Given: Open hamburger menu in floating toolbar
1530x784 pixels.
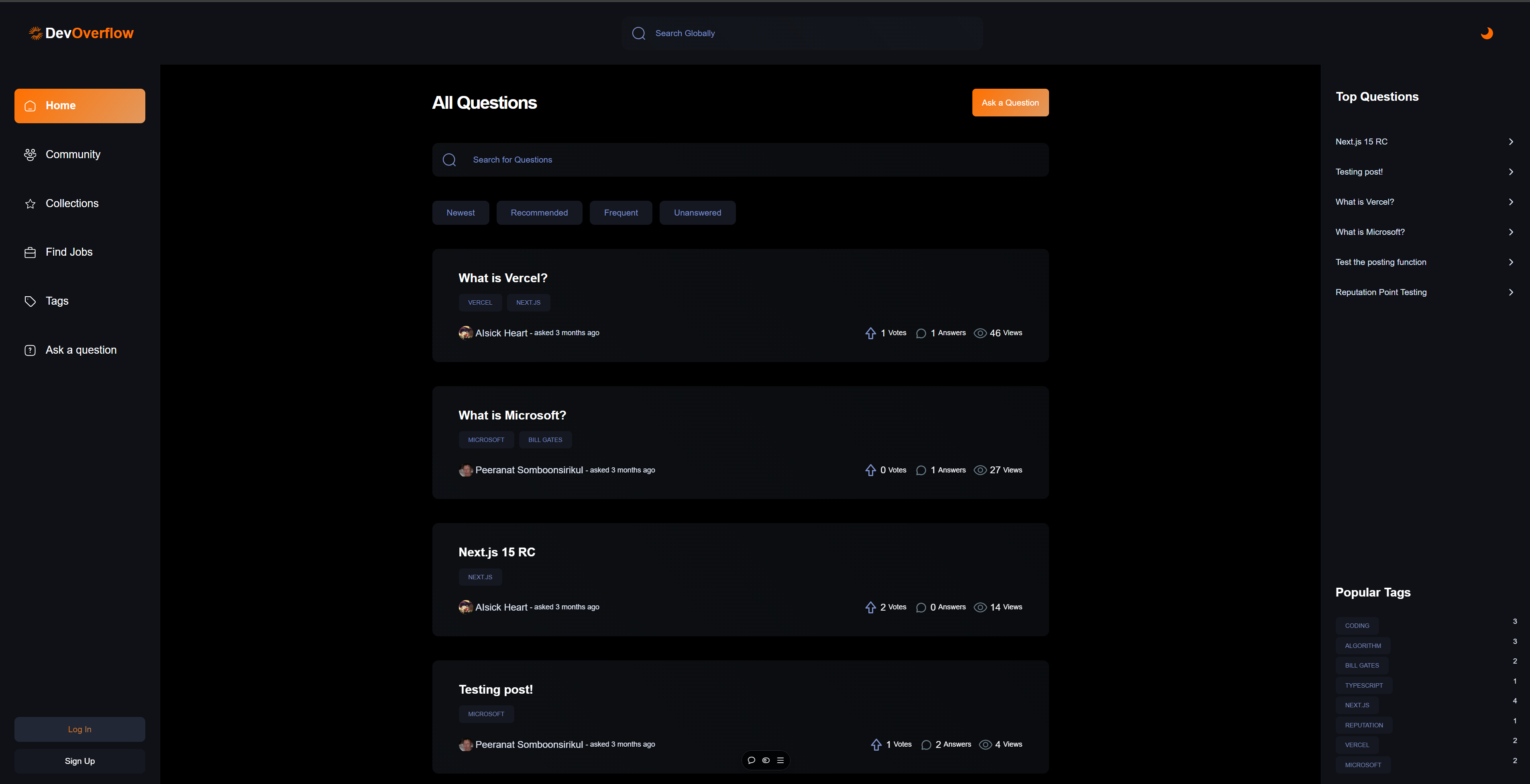Looking at the screenshot, I should coord(780,760).
